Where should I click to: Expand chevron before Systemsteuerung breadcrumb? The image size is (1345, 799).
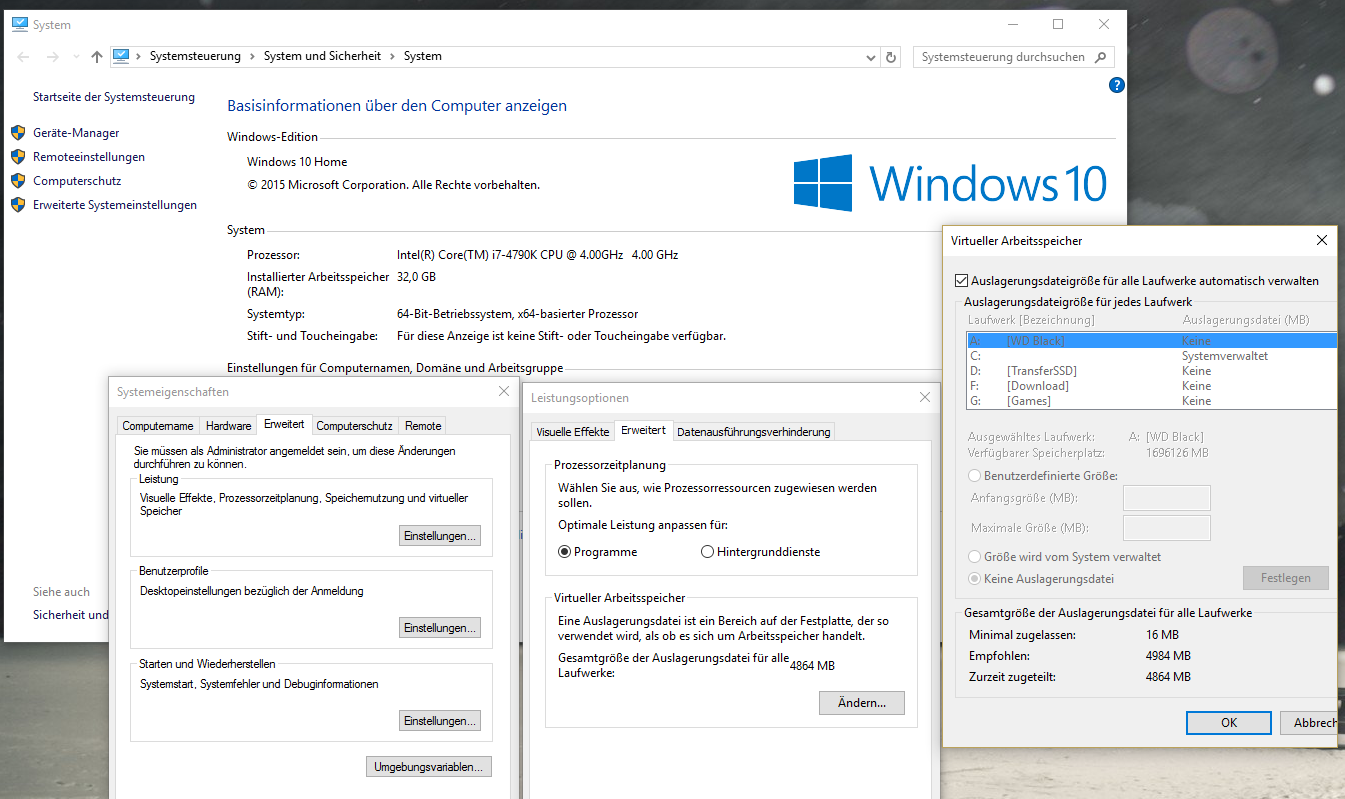tap(138, 57)
